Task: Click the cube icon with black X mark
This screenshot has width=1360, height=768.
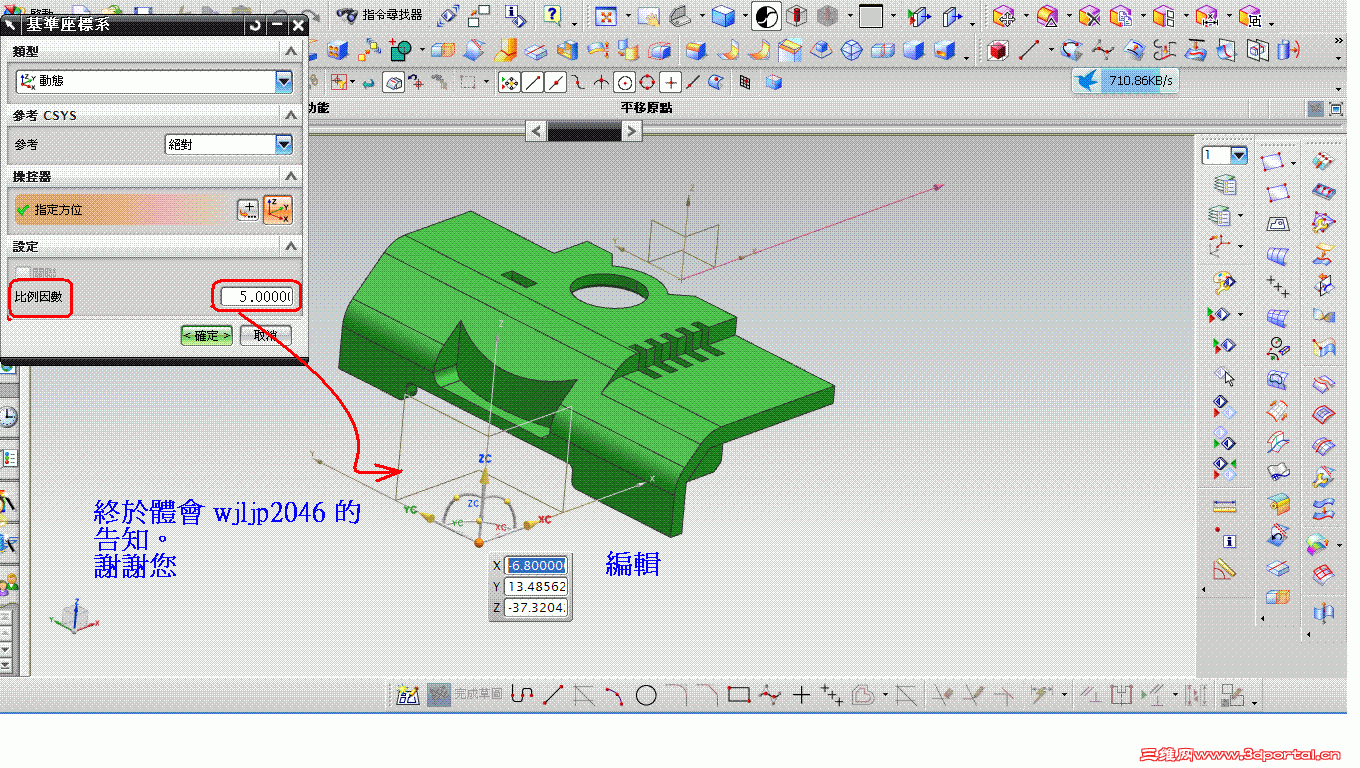Action: pyautogui.click(x=1089, y=16)
